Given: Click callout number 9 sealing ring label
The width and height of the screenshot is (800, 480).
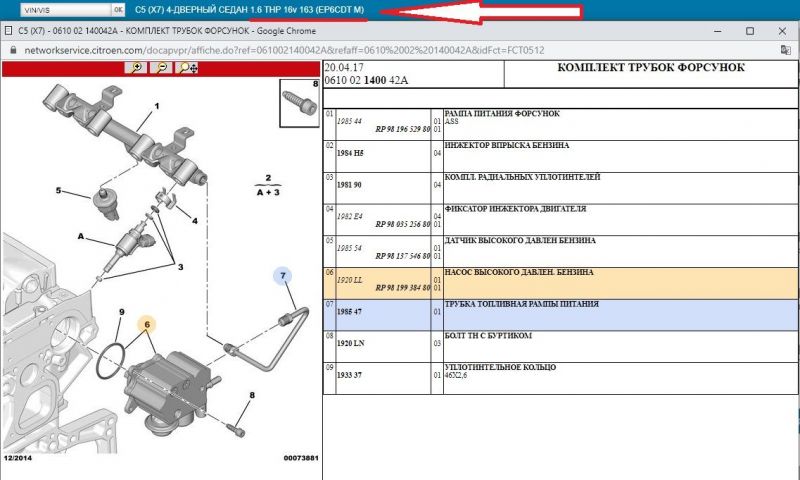Looking at the screenshot, I should [x=121, y=312].
